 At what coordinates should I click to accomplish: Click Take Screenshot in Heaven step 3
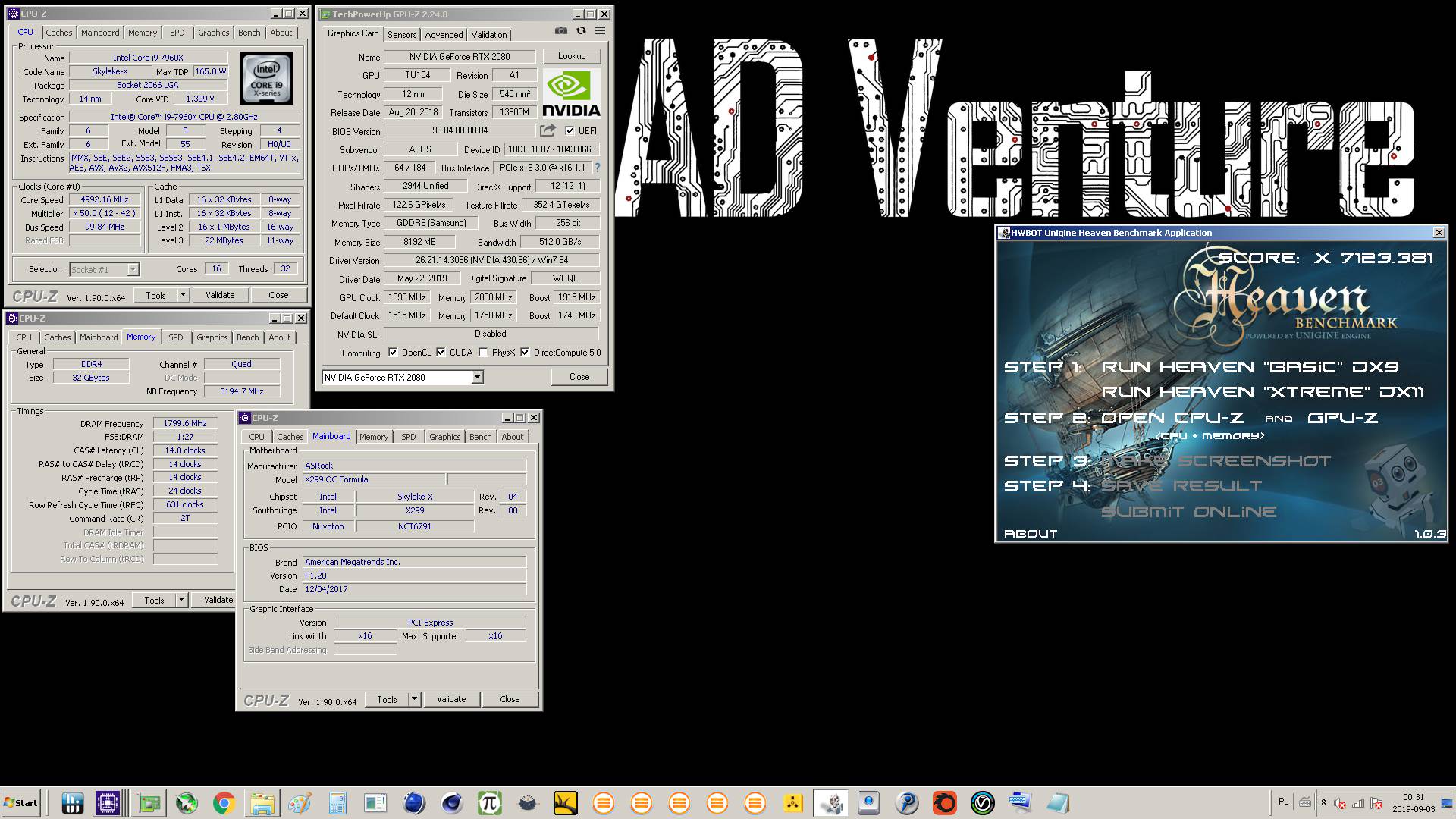1216,461
